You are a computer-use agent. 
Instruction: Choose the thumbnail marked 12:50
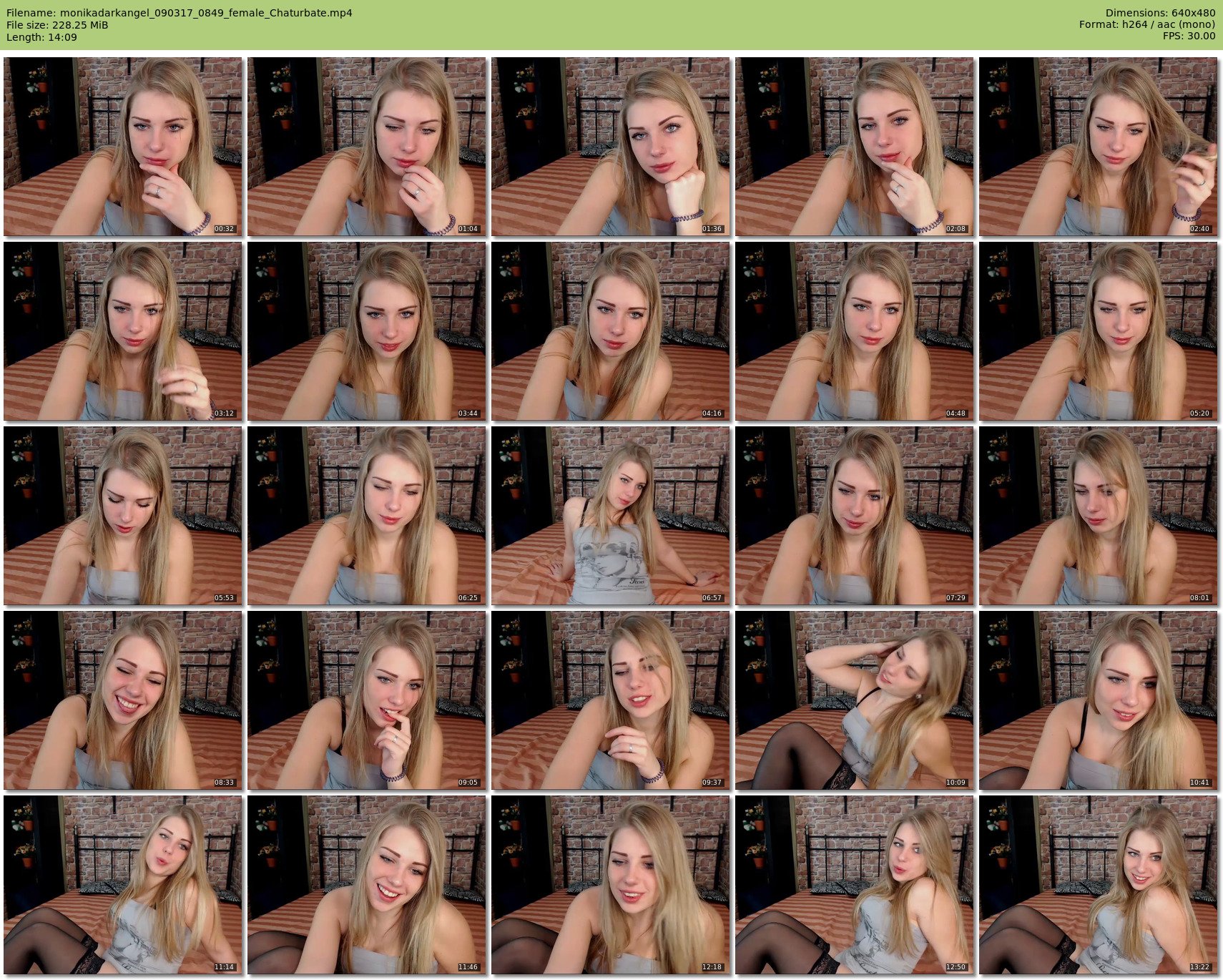coord(855,885)
